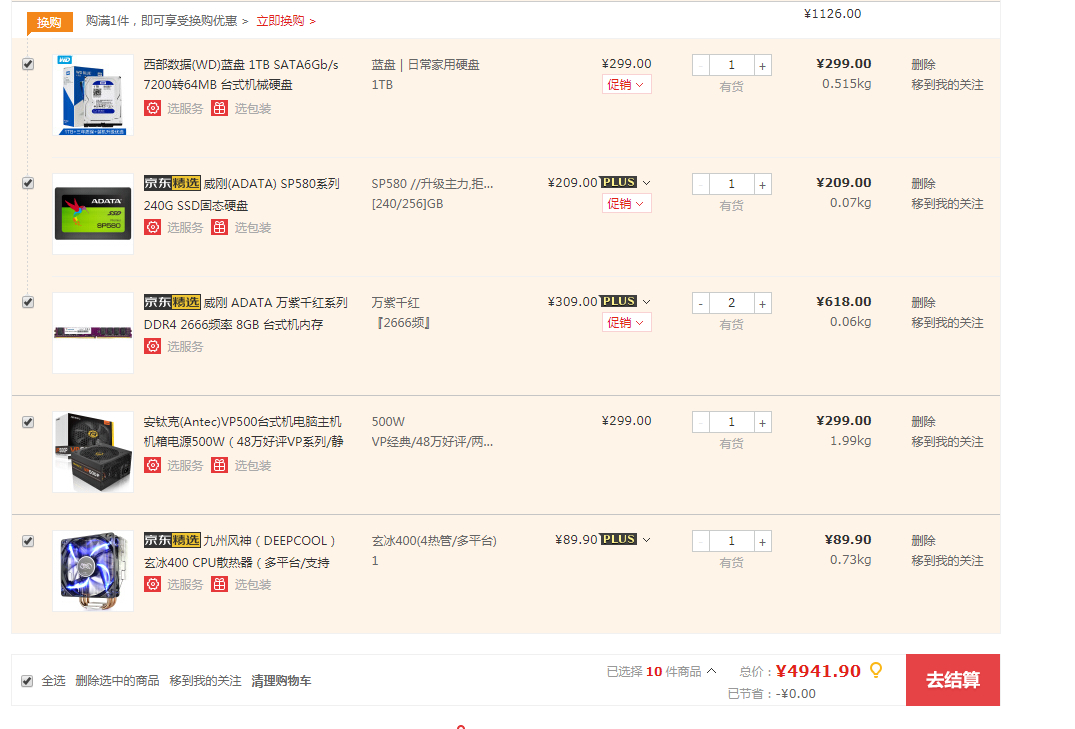
Task: Click PLUS badge on DEEPCOOL cooler price
Action: click(619, 539)
